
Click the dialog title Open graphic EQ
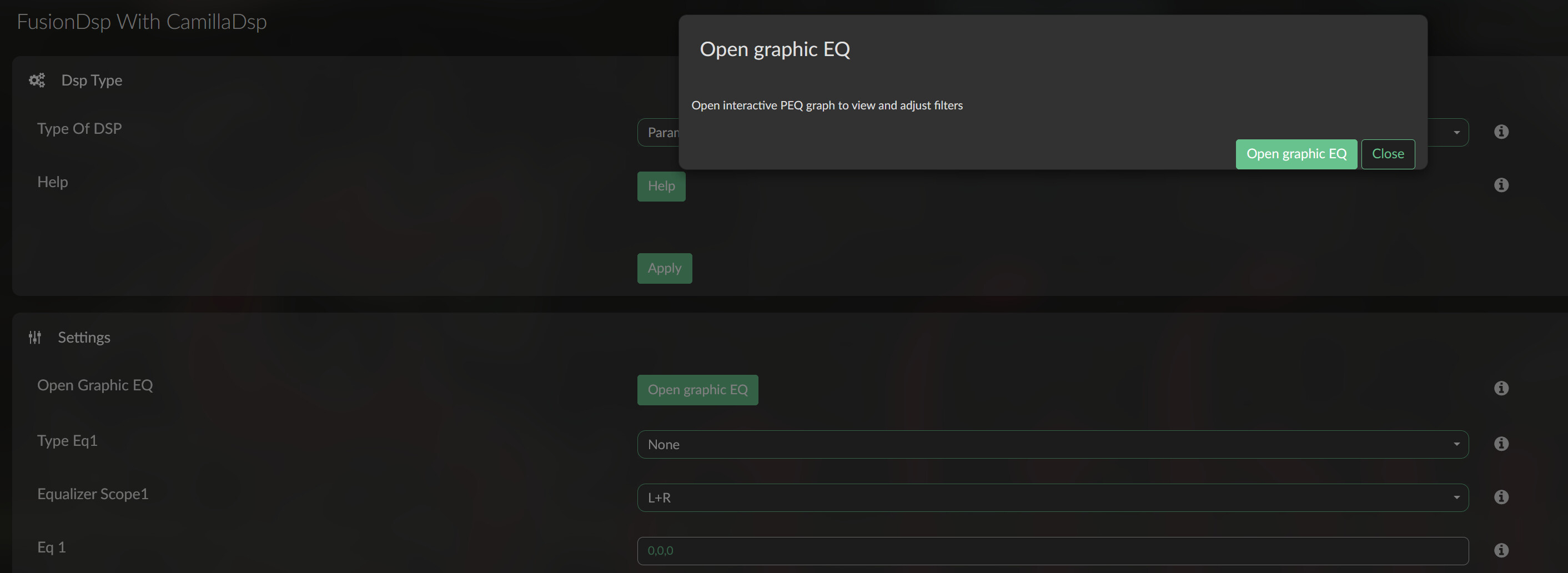point(775,49)
